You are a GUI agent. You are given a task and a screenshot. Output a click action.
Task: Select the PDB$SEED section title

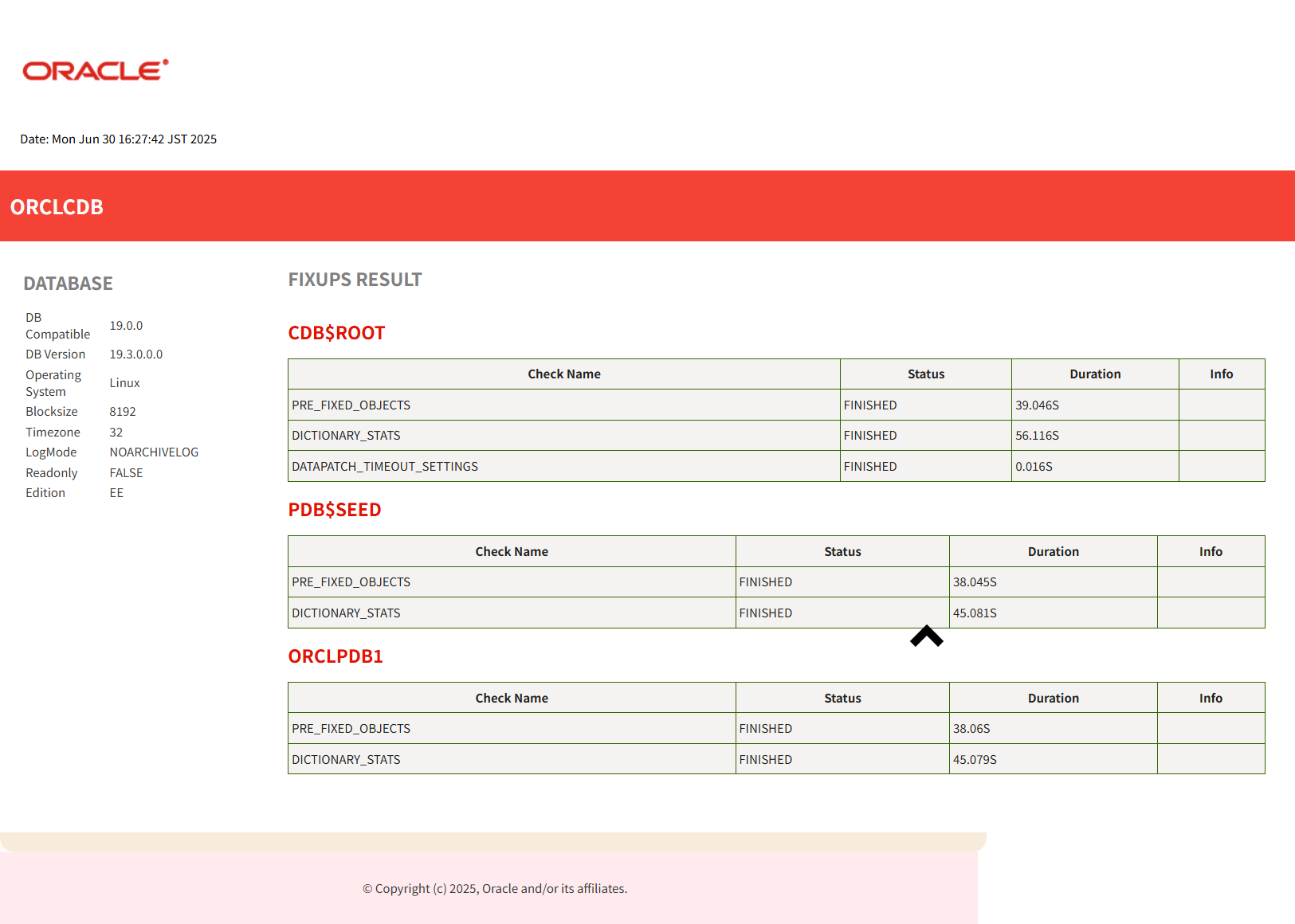pyautogui.click(x=335, y=509)
